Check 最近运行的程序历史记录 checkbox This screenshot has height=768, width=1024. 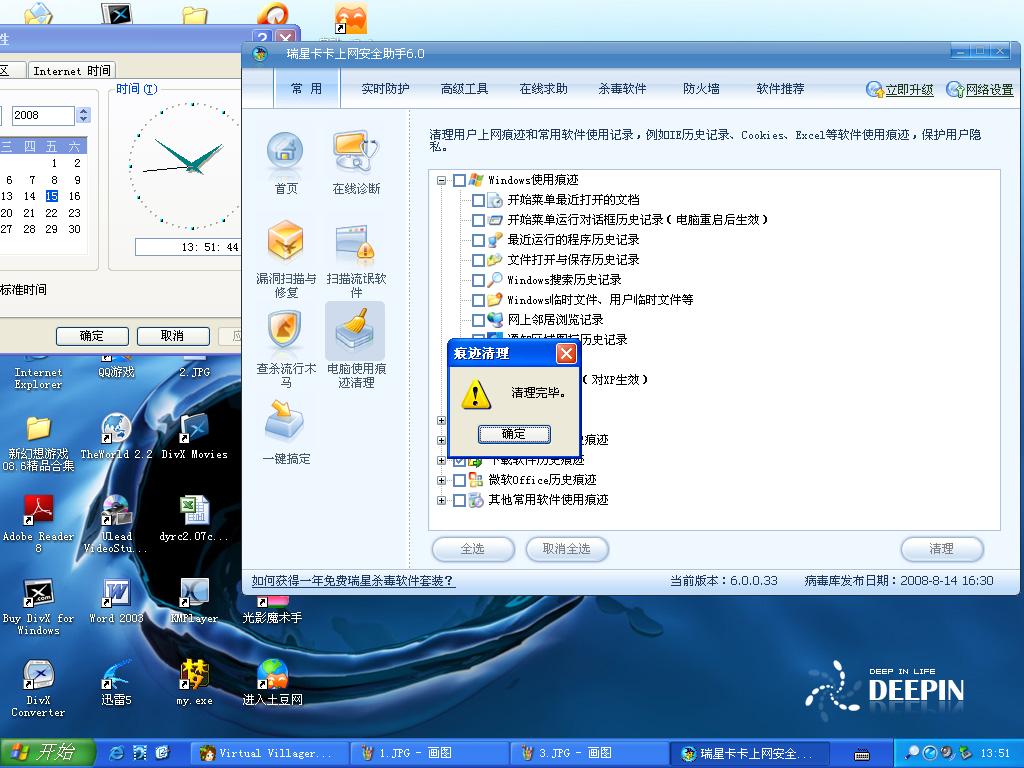[x=478, y=240]
